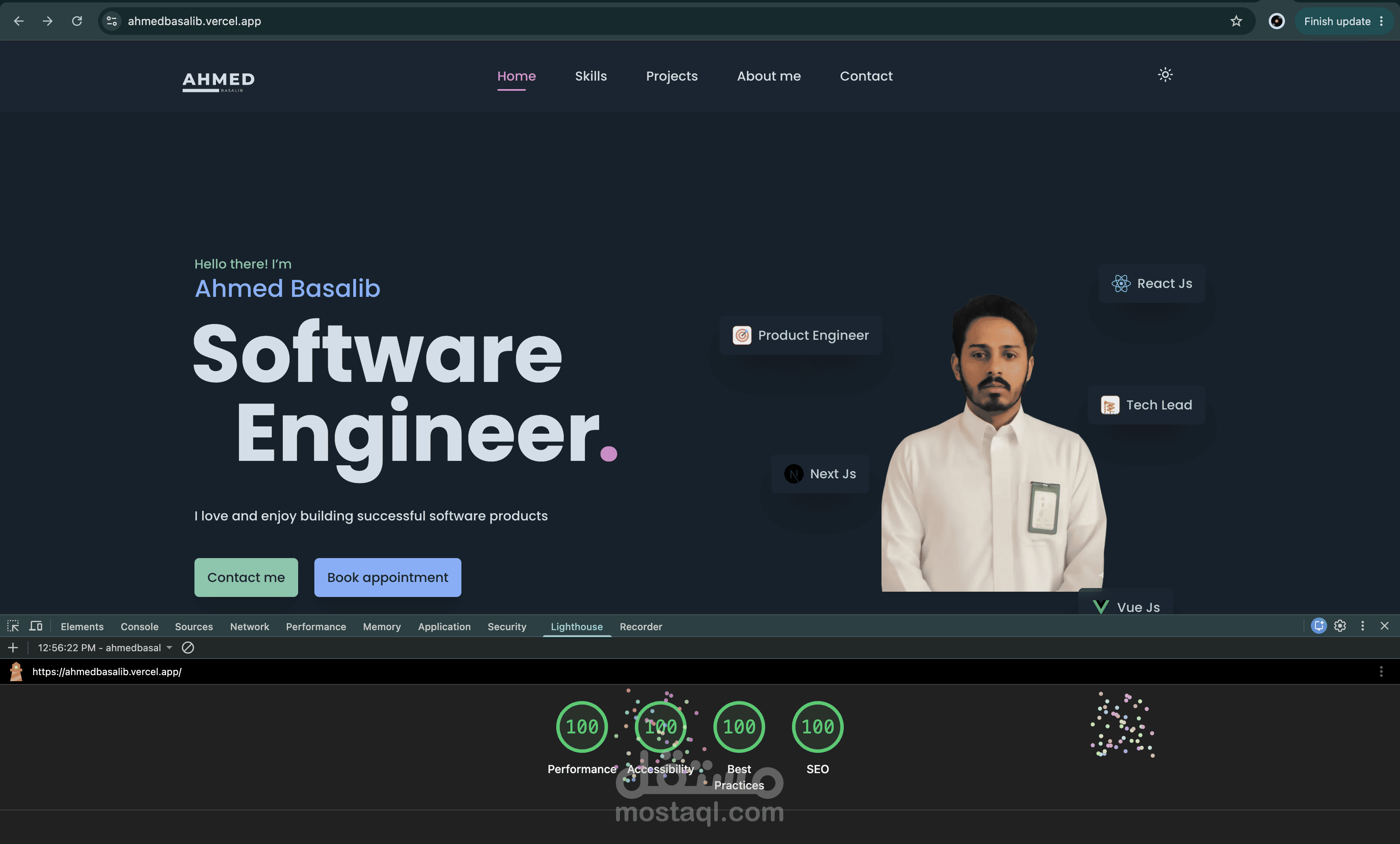1400x844 pixels.
Task: Click the Performance 100 score gauge
Action: (x=582, y=727)
